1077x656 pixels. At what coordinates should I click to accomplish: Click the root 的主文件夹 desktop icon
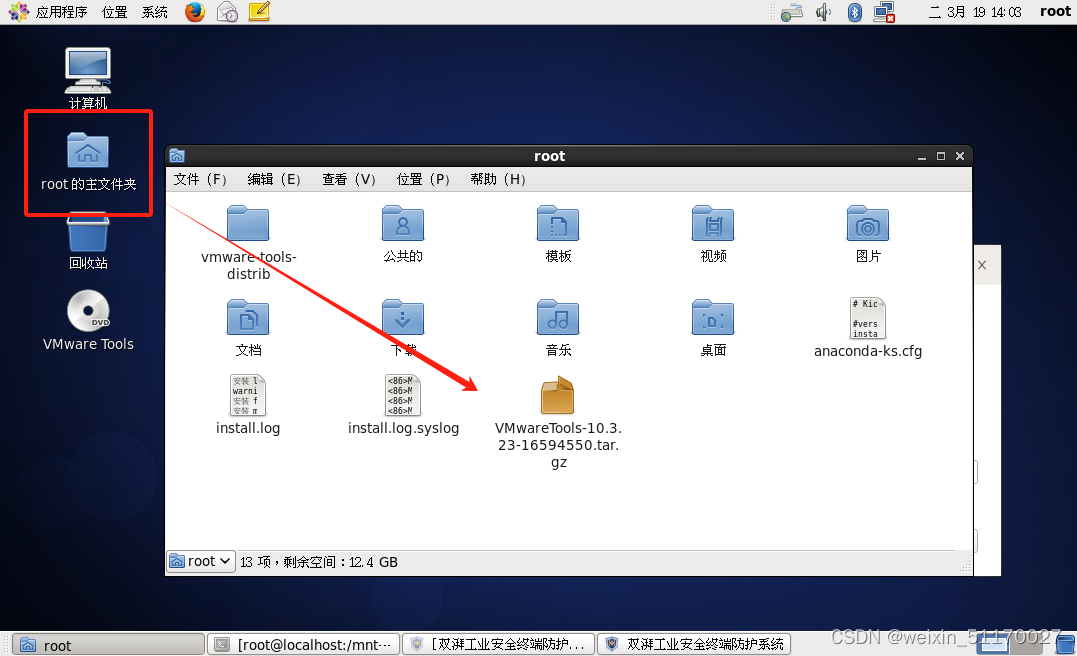[x=88, y=151]
